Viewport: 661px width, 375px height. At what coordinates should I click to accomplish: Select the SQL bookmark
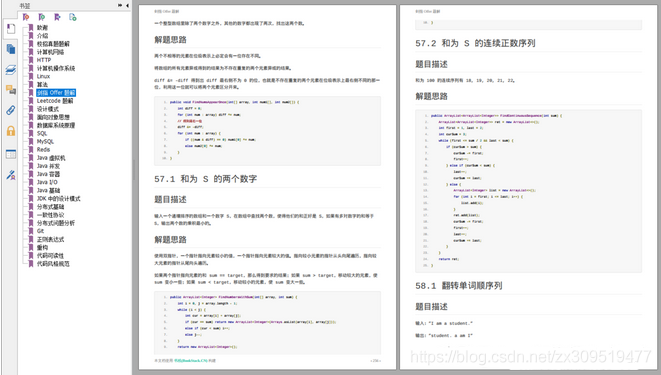42,133
